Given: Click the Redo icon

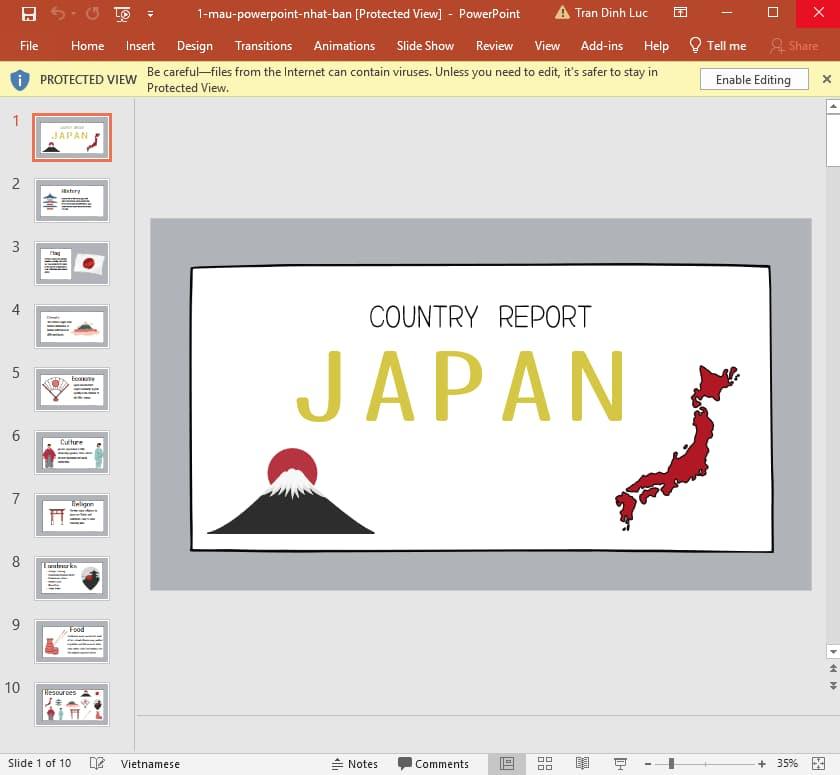Looking at the screenshot, I should (92, 13).
